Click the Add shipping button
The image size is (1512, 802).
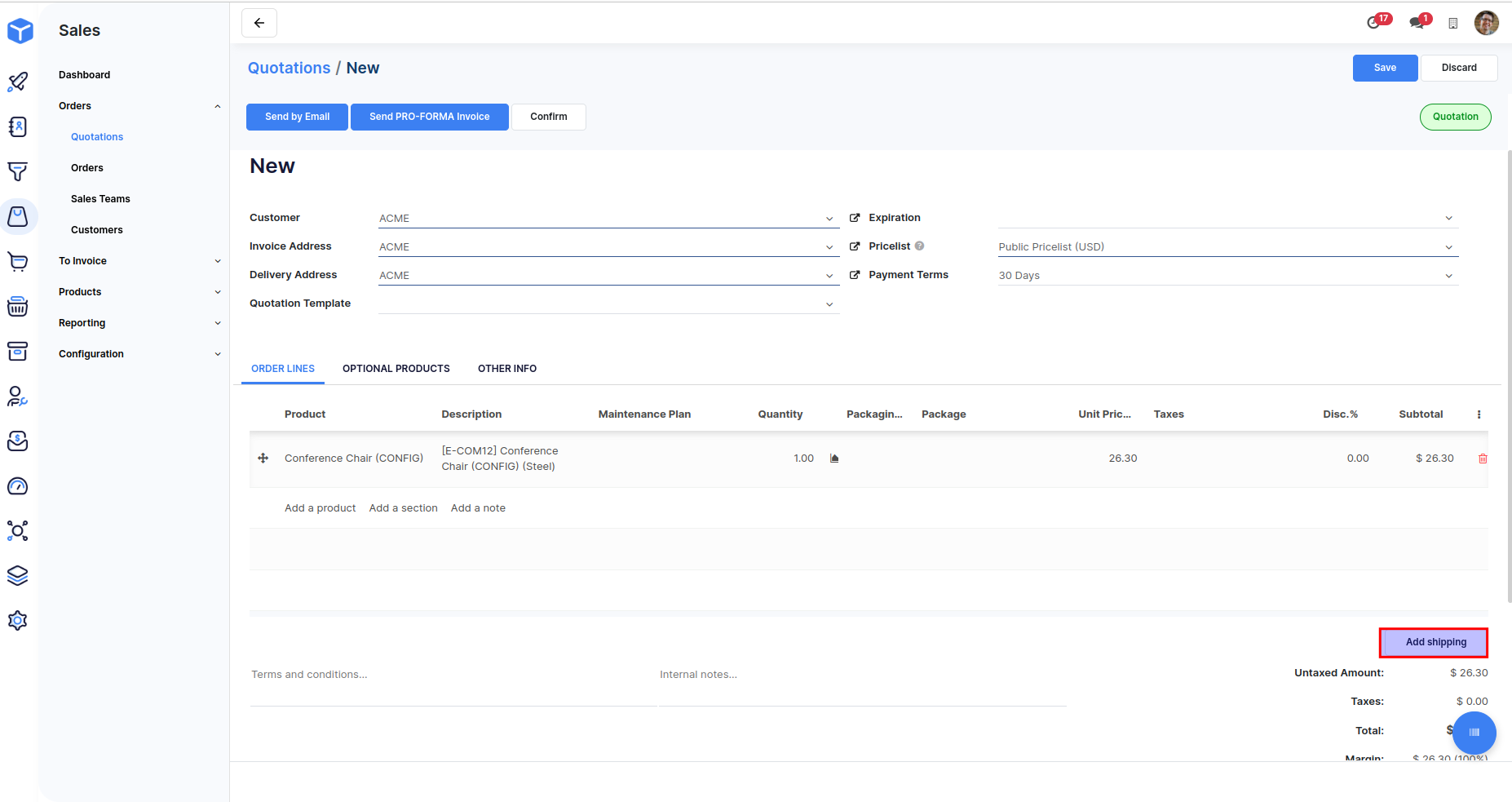click(x=1435, y=642)
